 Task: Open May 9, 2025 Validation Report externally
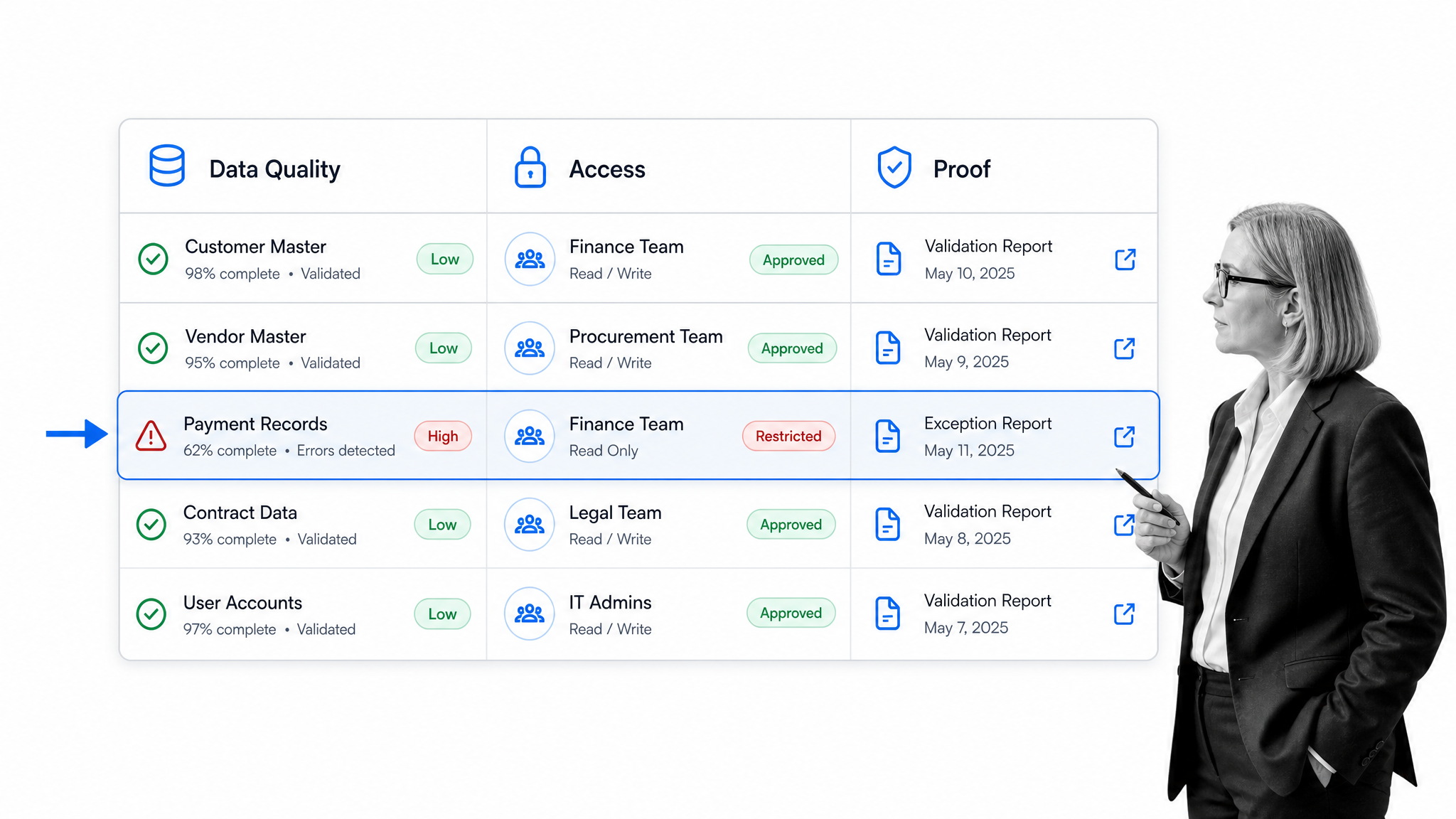(1125, 348)
